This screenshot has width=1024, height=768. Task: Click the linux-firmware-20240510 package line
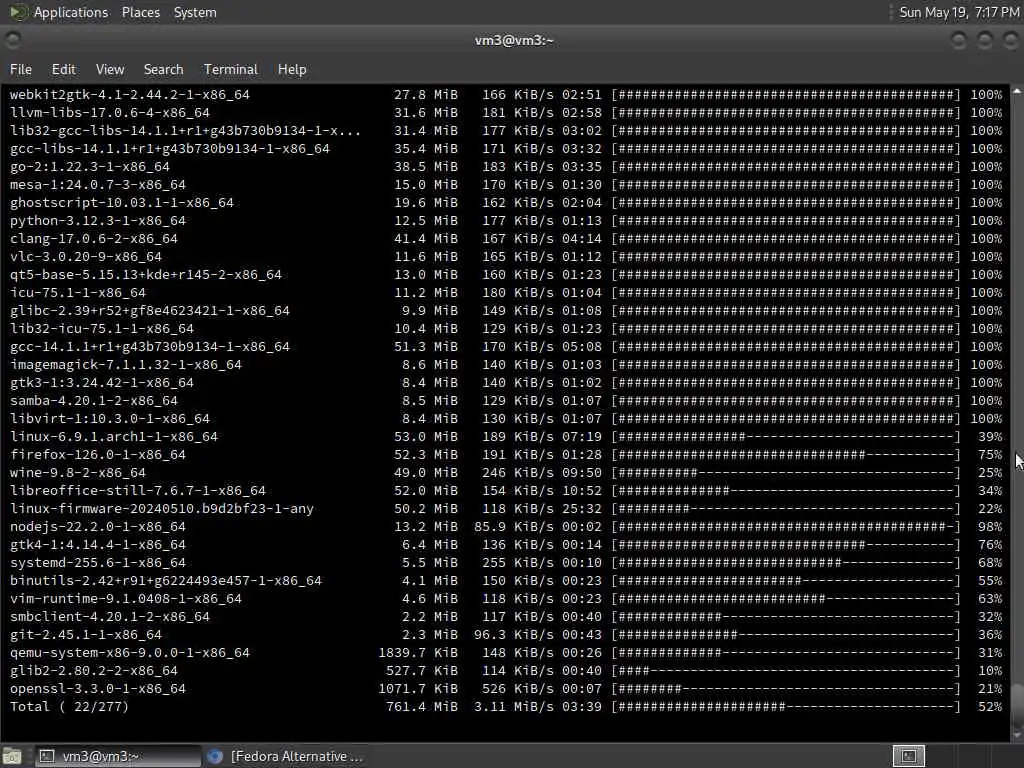[x=506, y=509]
